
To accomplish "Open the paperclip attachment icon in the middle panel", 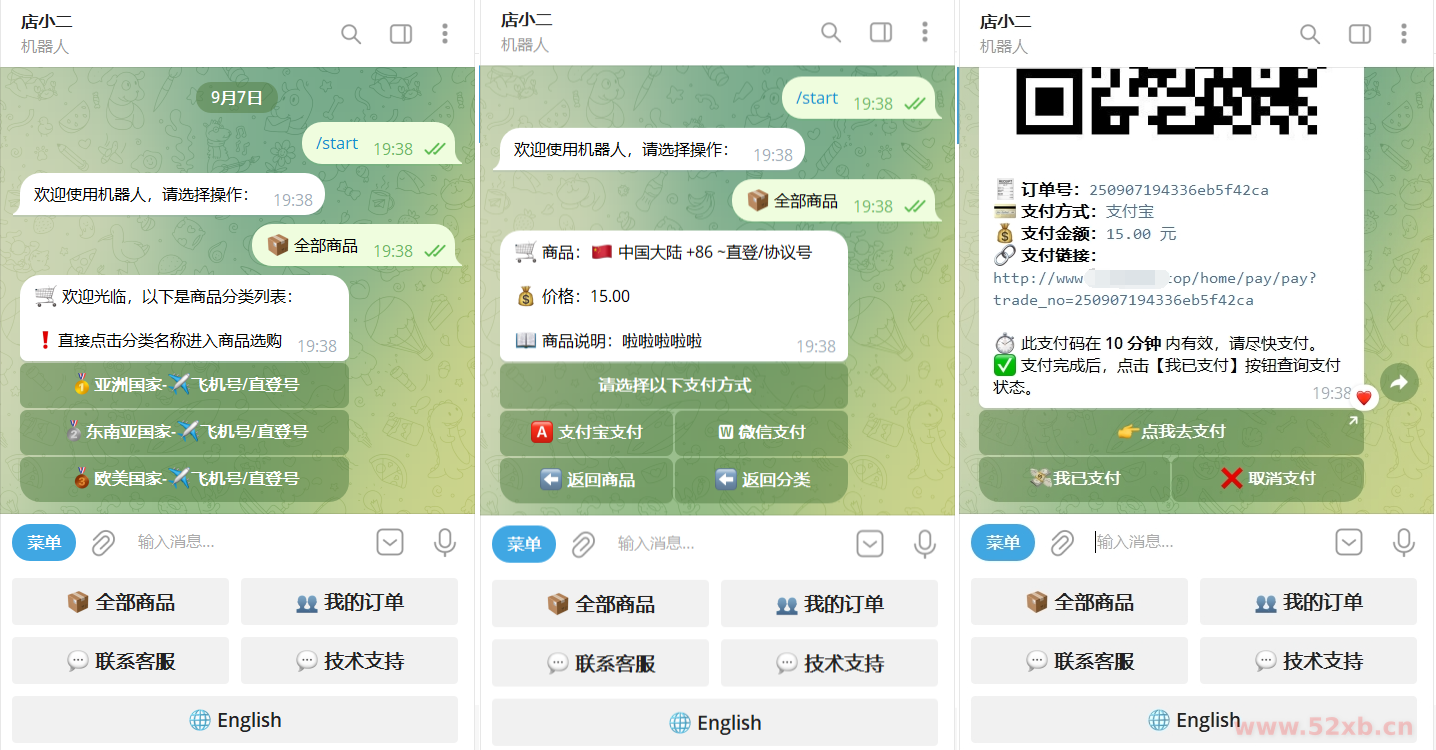I will coord(583,543).
